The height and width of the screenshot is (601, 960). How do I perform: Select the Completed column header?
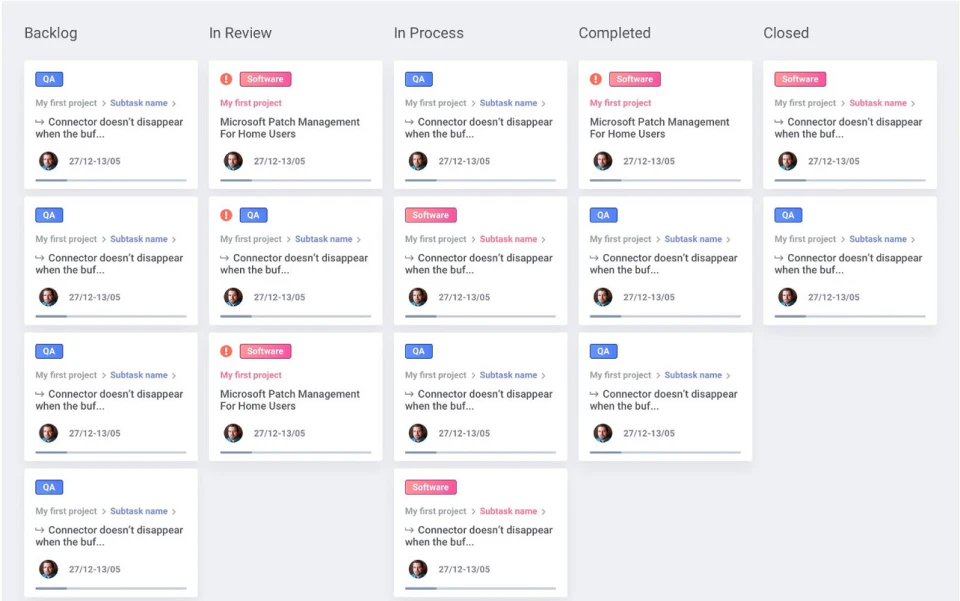(x=614, y=33)
